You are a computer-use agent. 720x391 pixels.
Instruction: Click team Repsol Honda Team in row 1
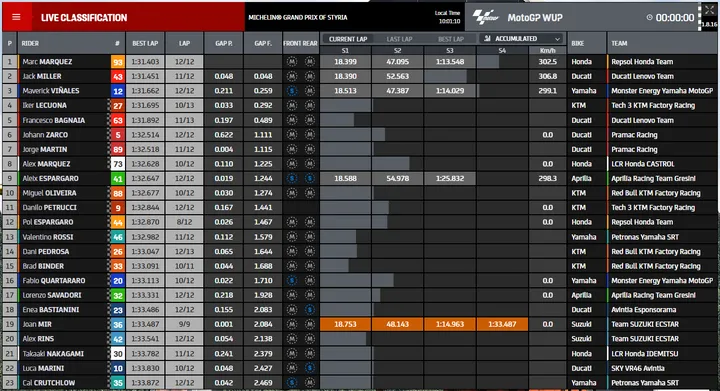[x=642, y=61]
